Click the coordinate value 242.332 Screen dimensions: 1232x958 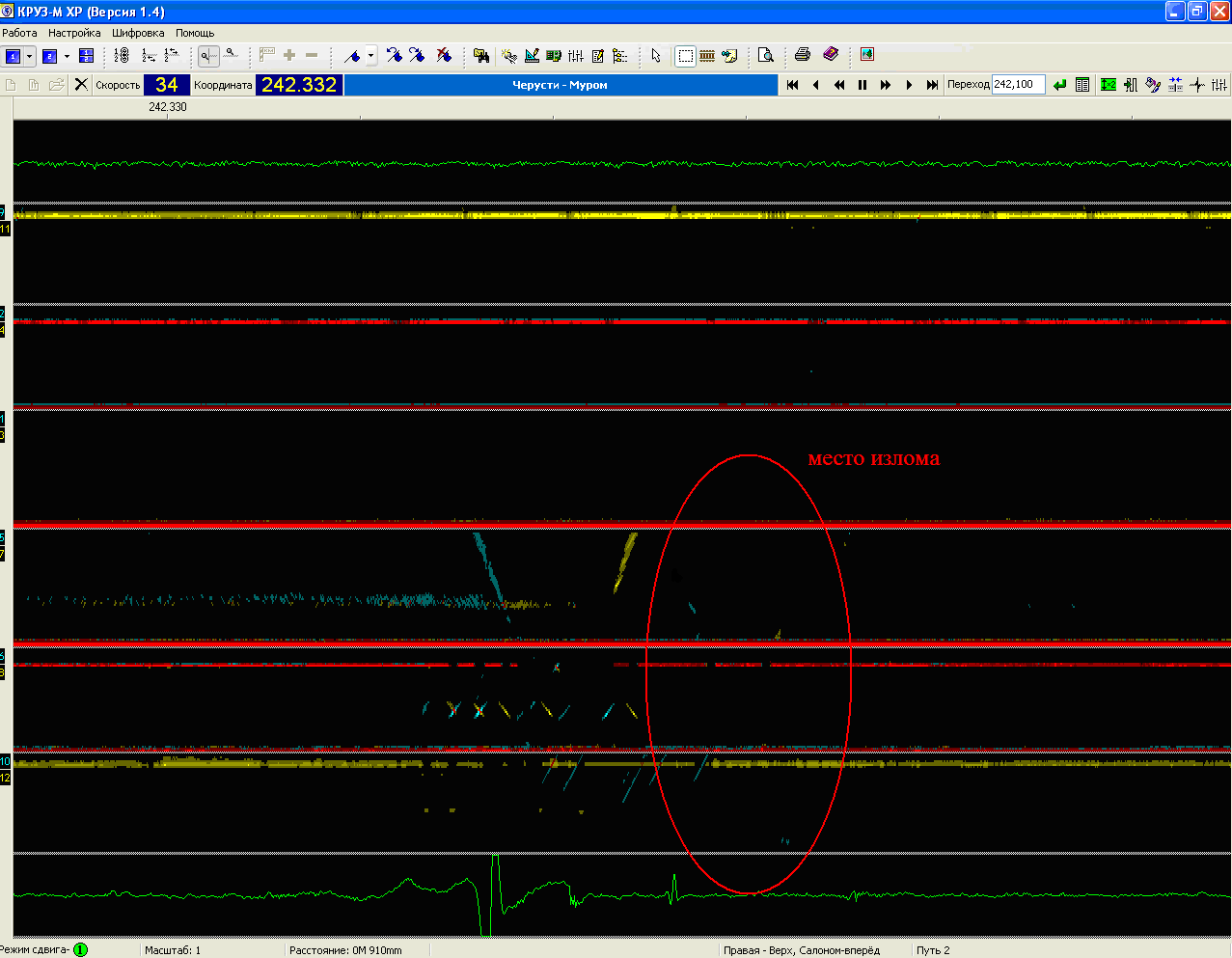(299, 85)
